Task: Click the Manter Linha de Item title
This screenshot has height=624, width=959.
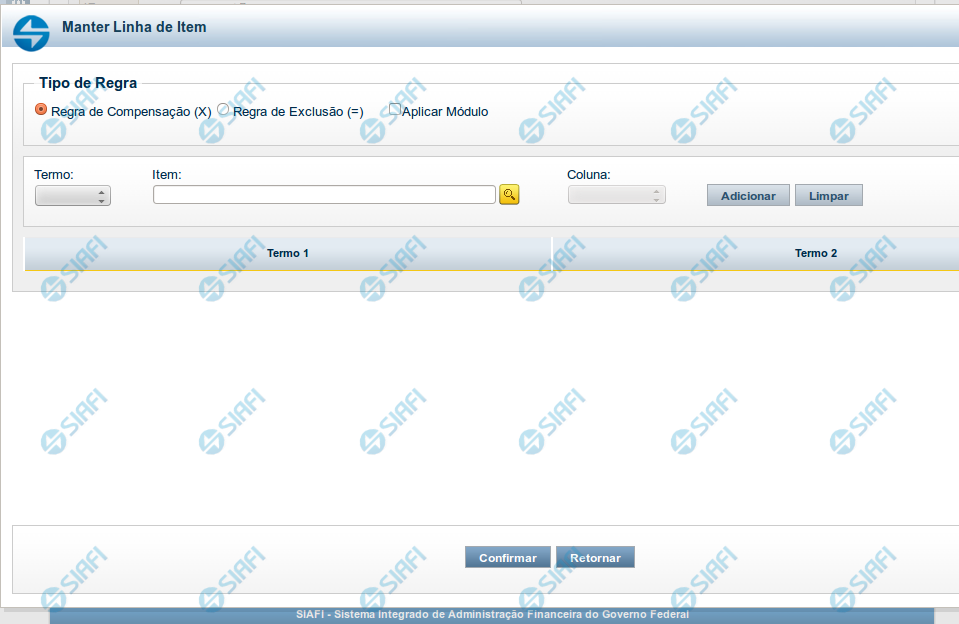Action: [x=134, y=27]
